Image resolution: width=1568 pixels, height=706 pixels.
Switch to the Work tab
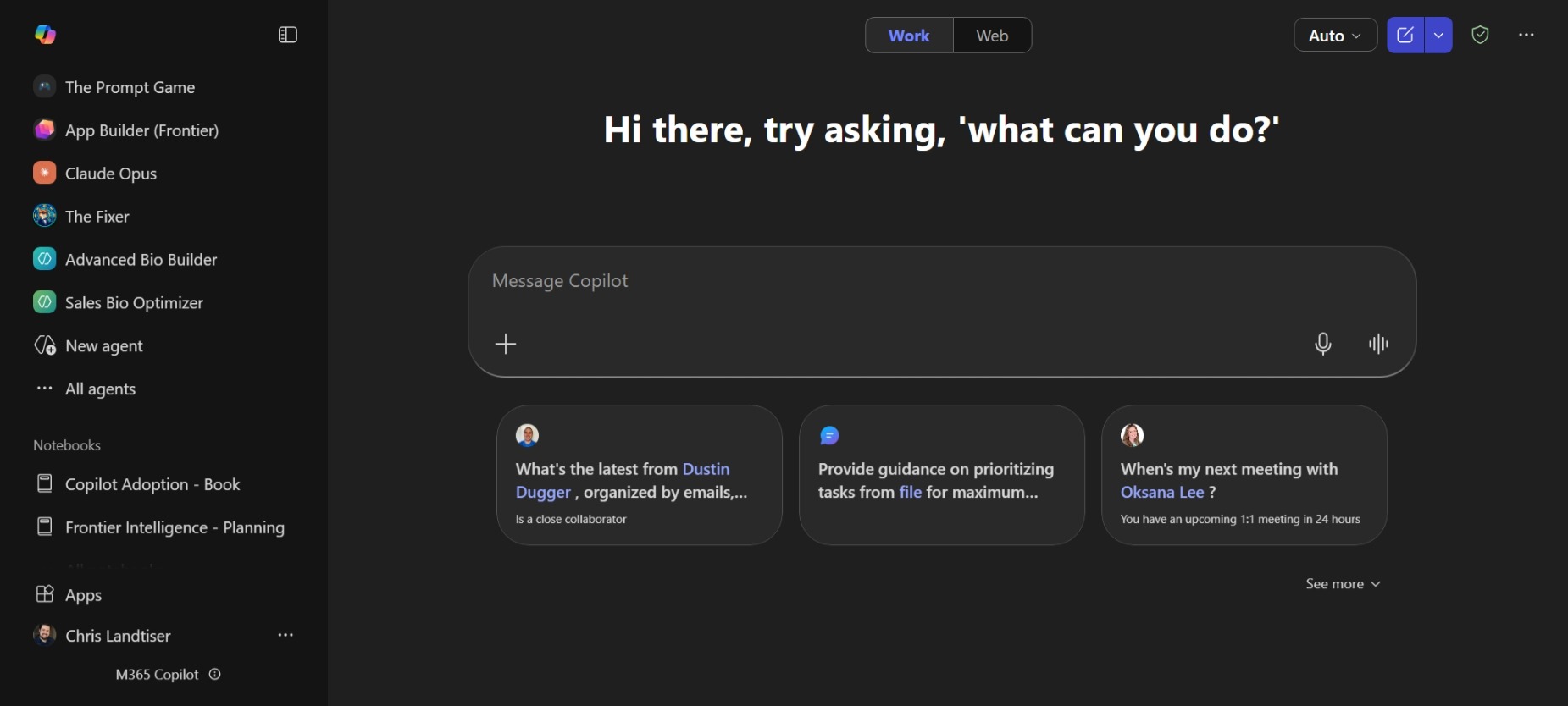[909, 36]
